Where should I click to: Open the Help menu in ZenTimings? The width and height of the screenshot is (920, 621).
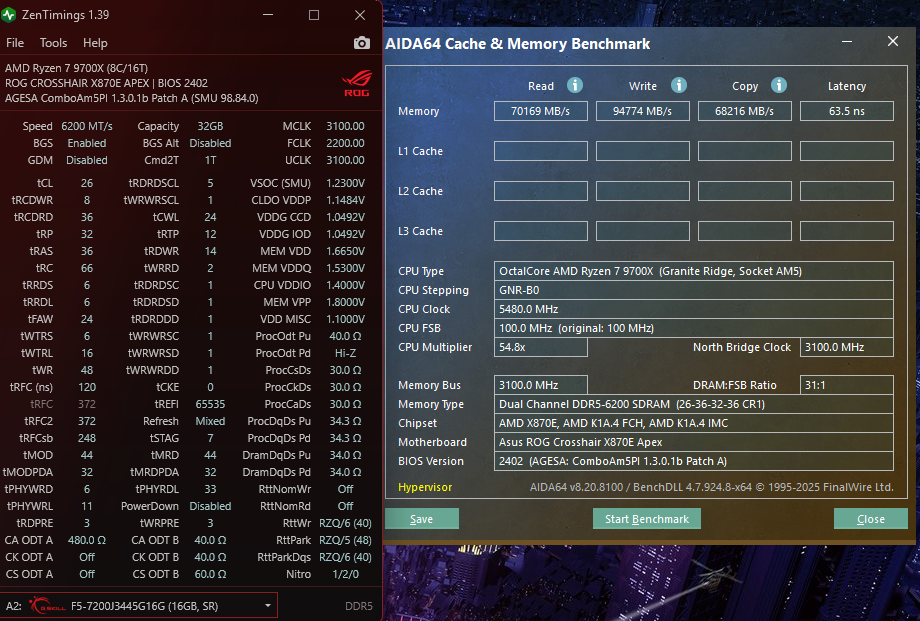point(95,43)
